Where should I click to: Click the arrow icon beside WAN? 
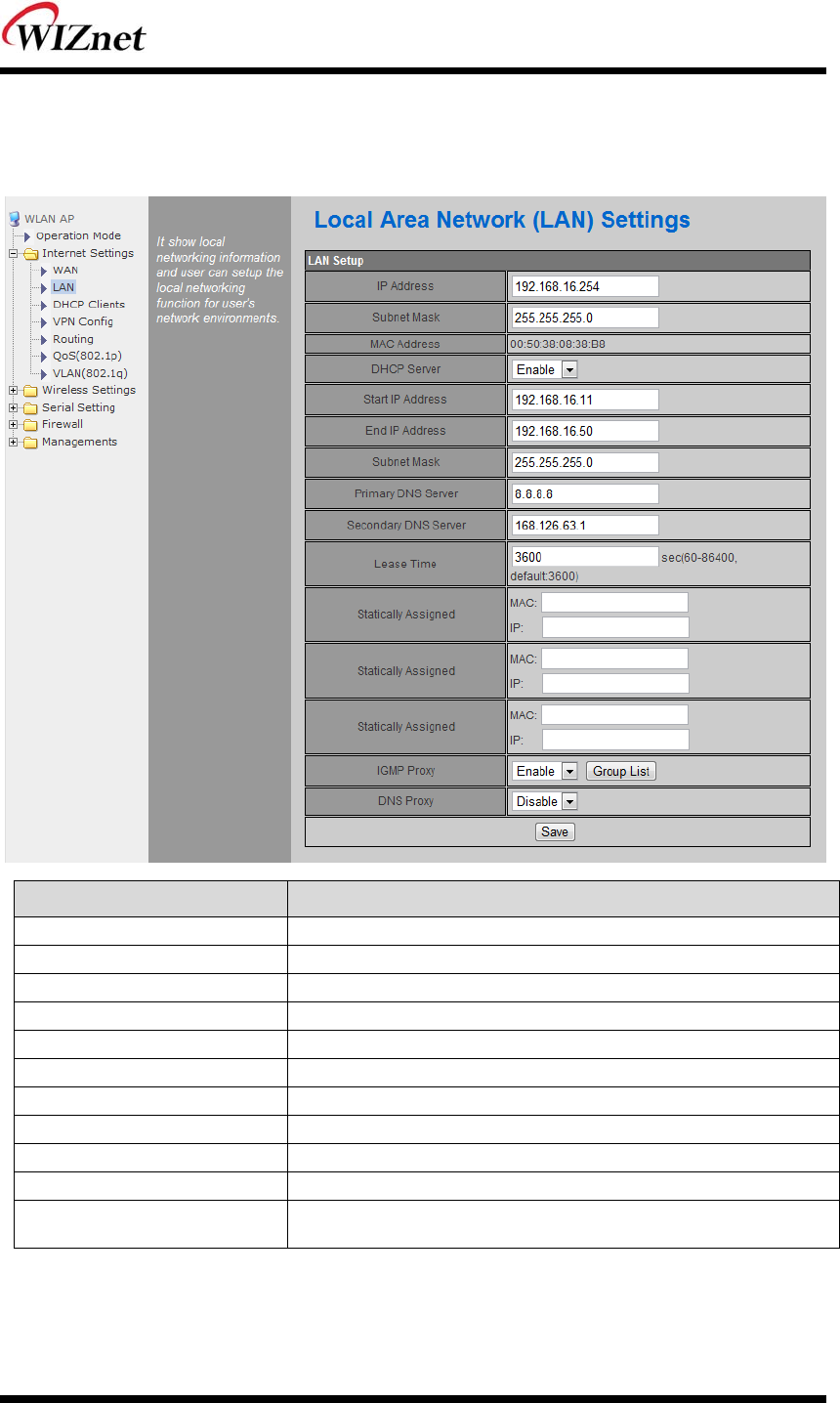pos(44,271)
